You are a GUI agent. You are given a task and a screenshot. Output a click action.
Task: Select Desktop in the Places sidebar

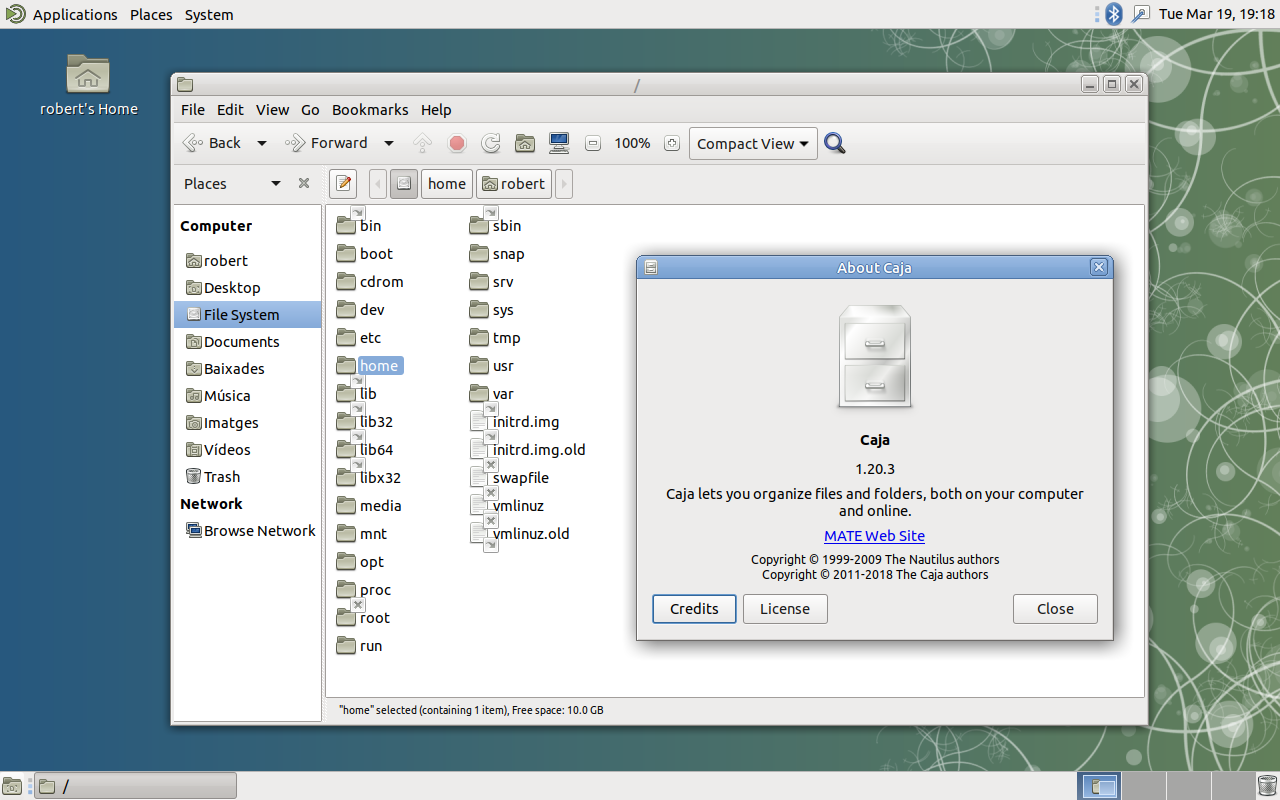[x=247, y=288]
